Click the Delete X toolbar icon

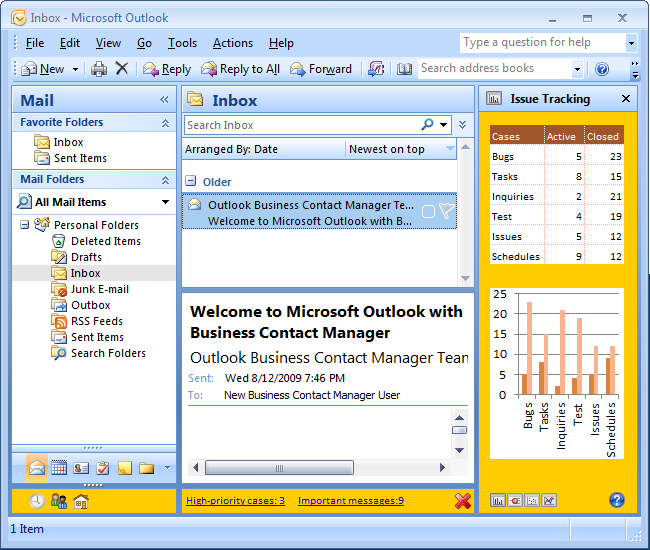point(121,68)
